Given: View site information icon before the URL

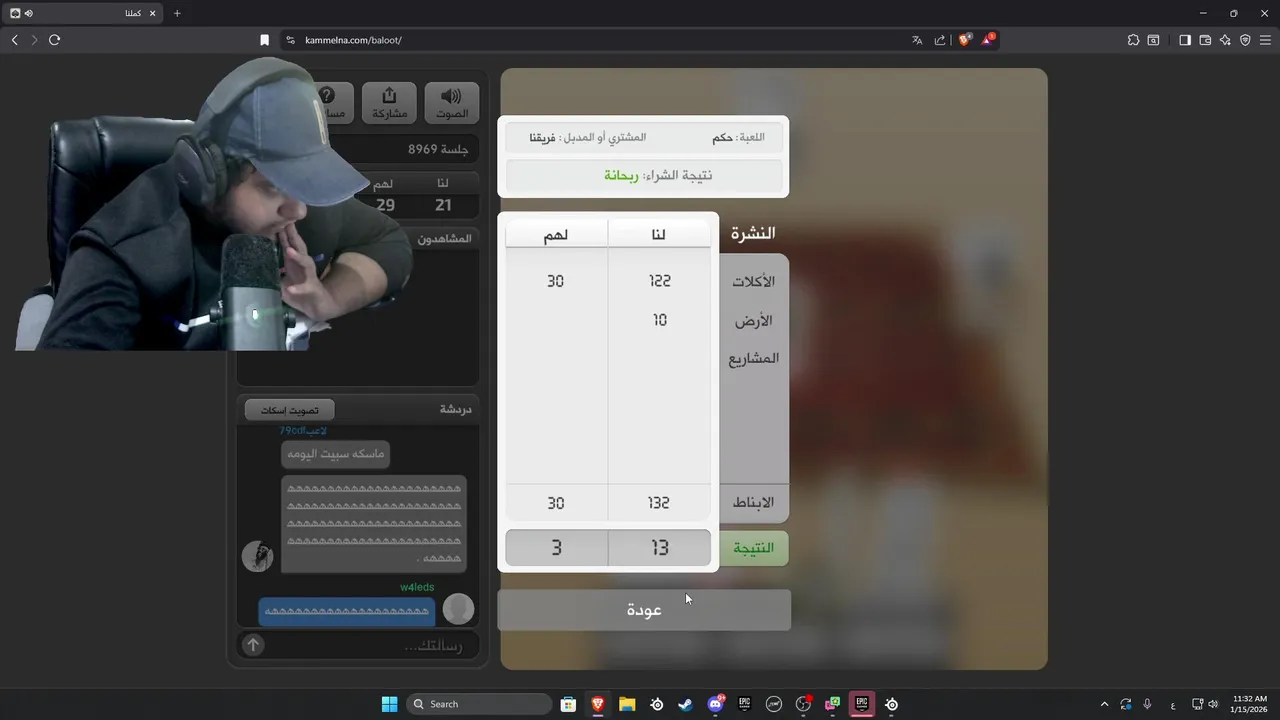Looking at the screenshot, I should coord(290,40).
